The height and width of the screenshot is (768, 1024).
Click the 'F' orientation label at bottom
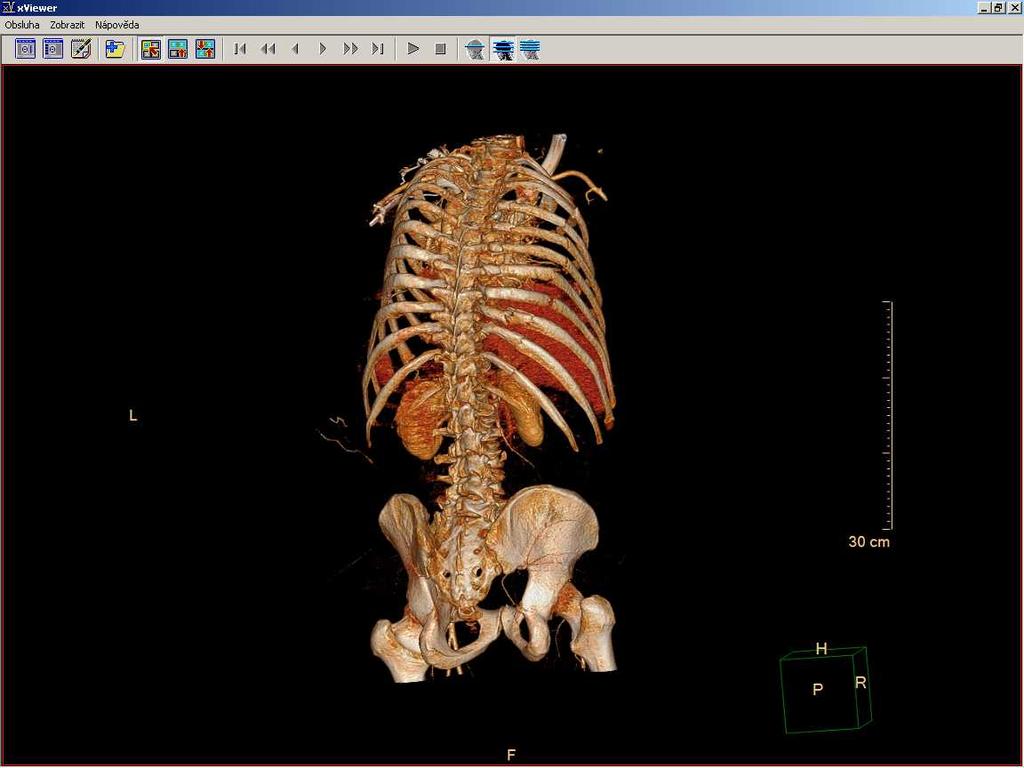pos(511,755)
